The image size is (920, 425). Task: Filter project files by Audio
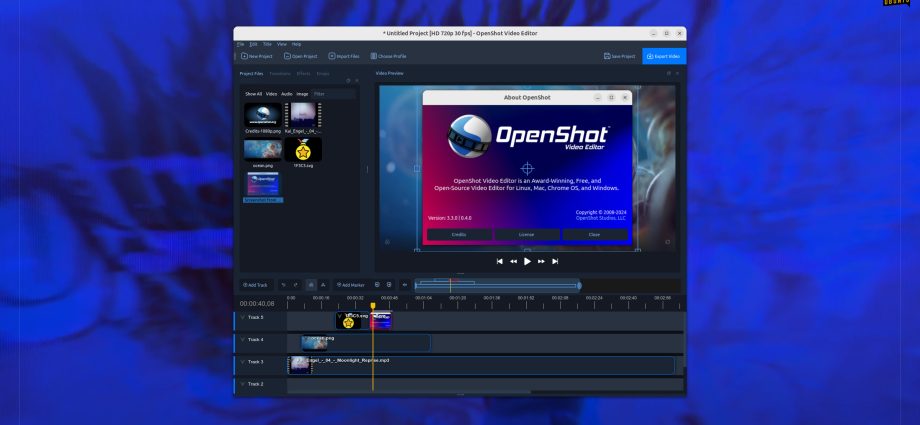coord(286,94)
